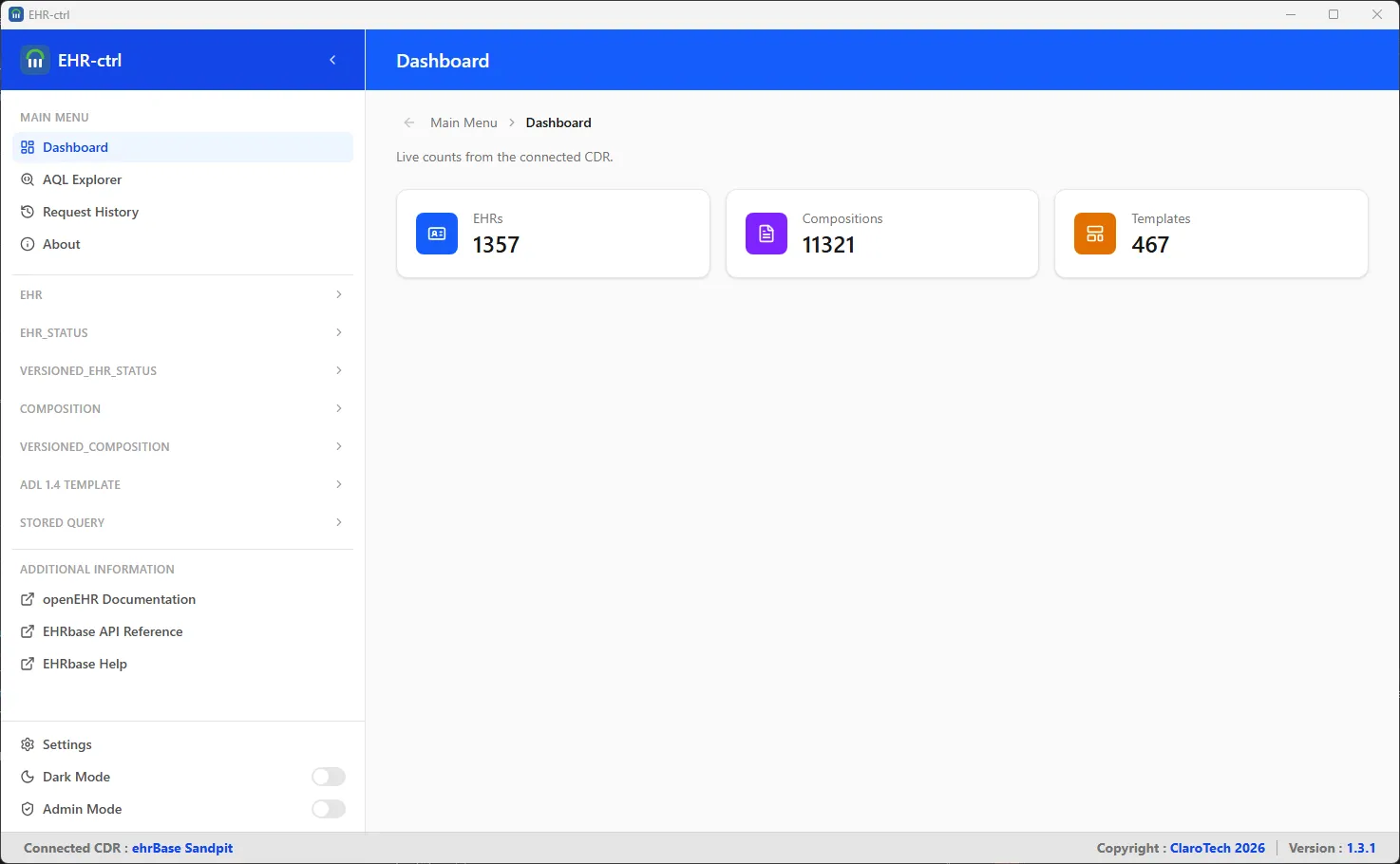Image resolution: width=1400 pixels, height=864 pixels.
Task: Click the EHR-ctrl logo icon in sidebar header
Action: [x=35, y=60]
